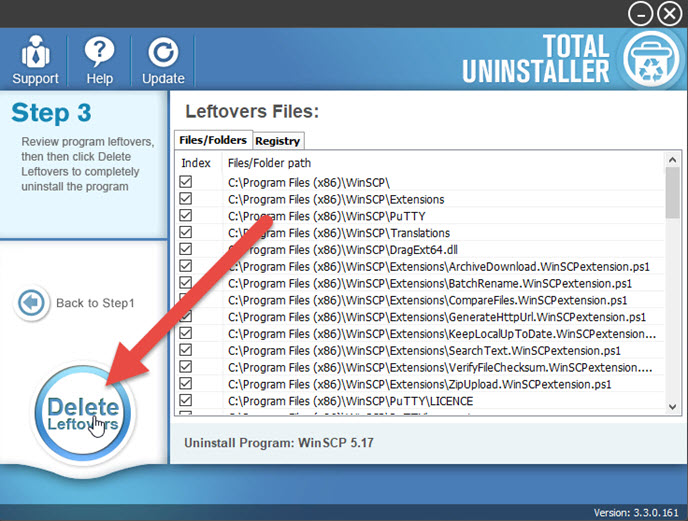The image size is (688, 521).
Task: Select the WinSCP\Extensions path row
Action: coord(336,200)
